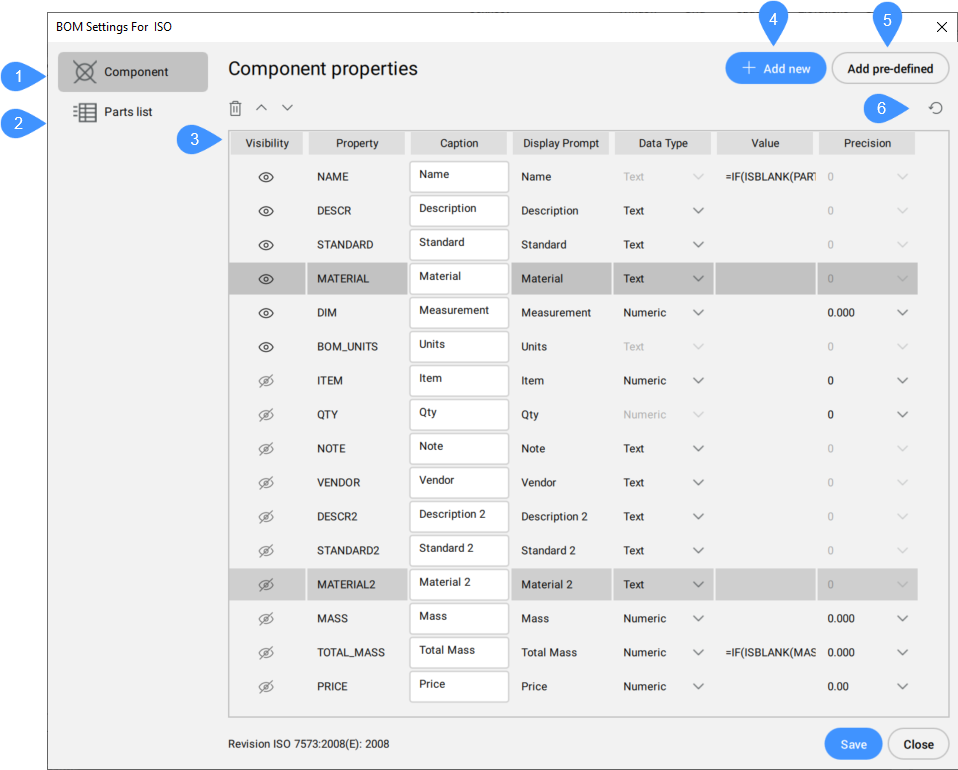
Task: Toggle visibility of the NAME property
Action: tap(266, 177)
